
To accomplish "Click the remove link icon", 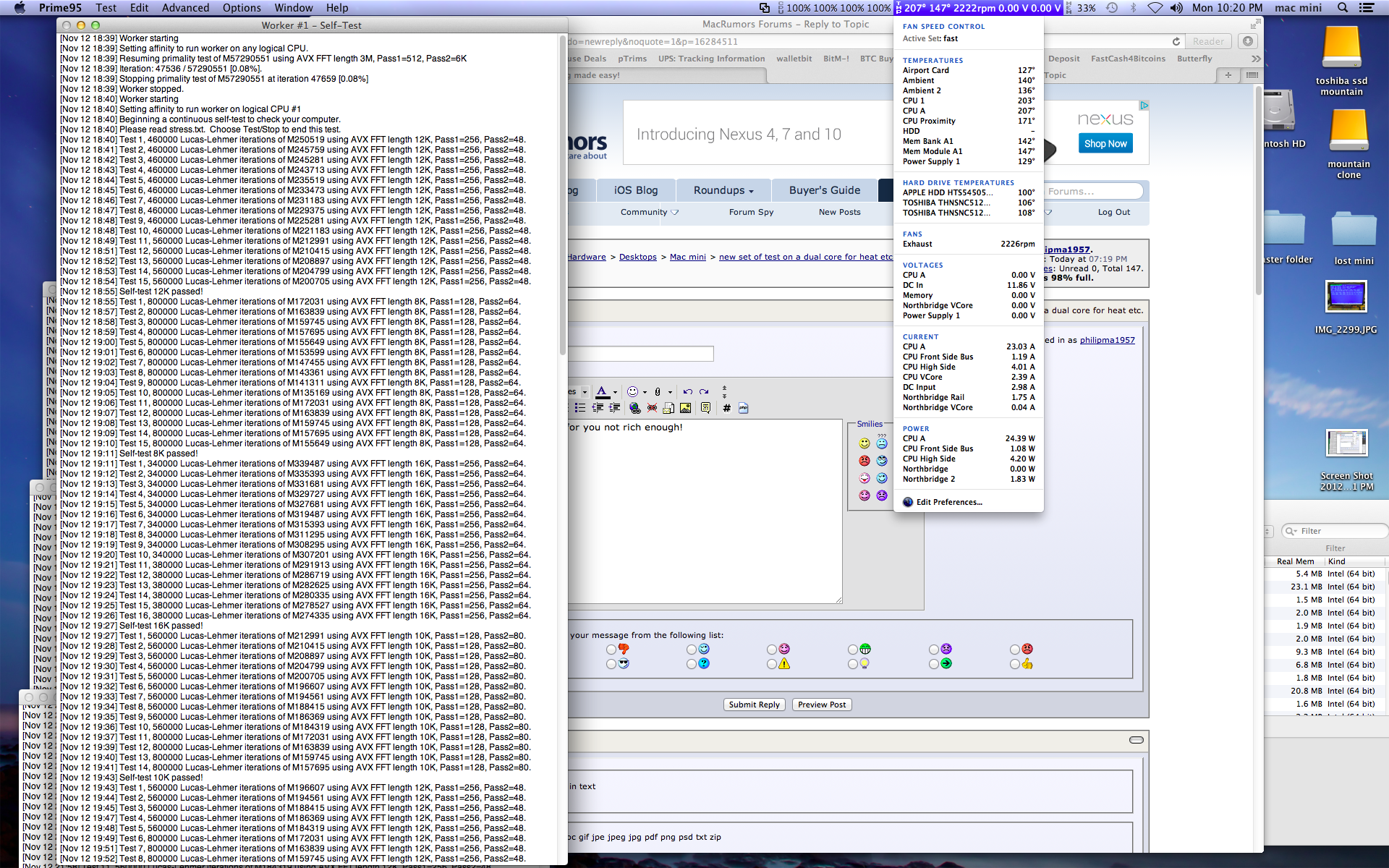I will (x=652, y=408).
